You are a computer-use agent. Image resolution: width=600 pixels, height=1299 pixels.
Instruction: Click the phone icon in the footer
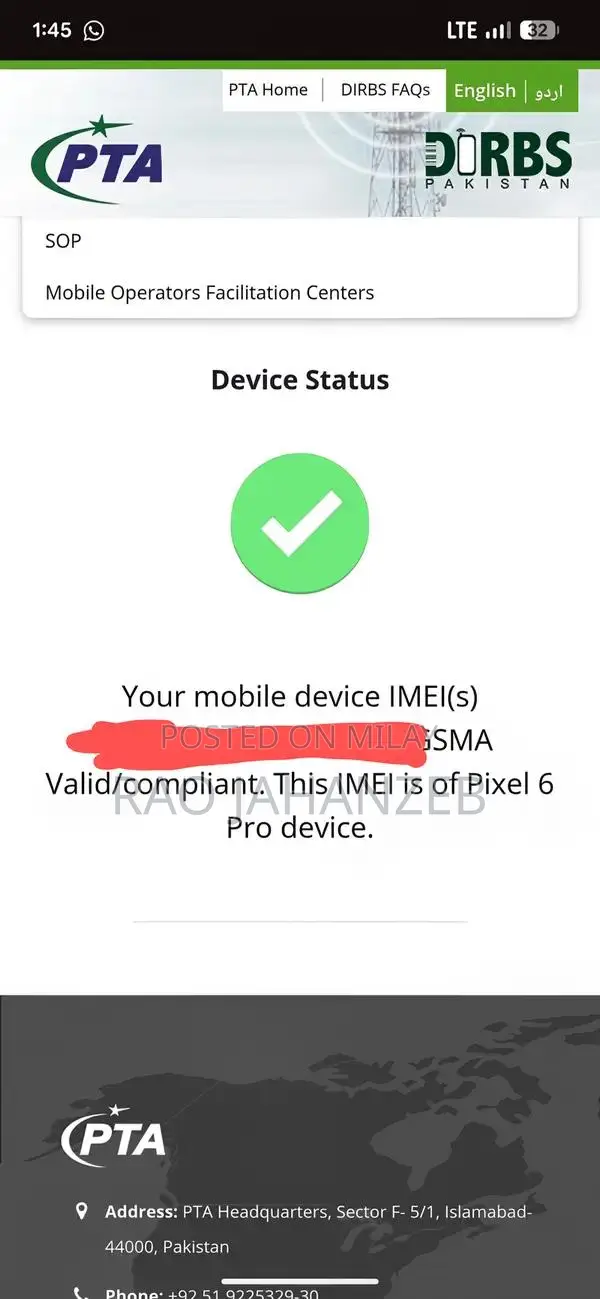[x=81, y=1292]
